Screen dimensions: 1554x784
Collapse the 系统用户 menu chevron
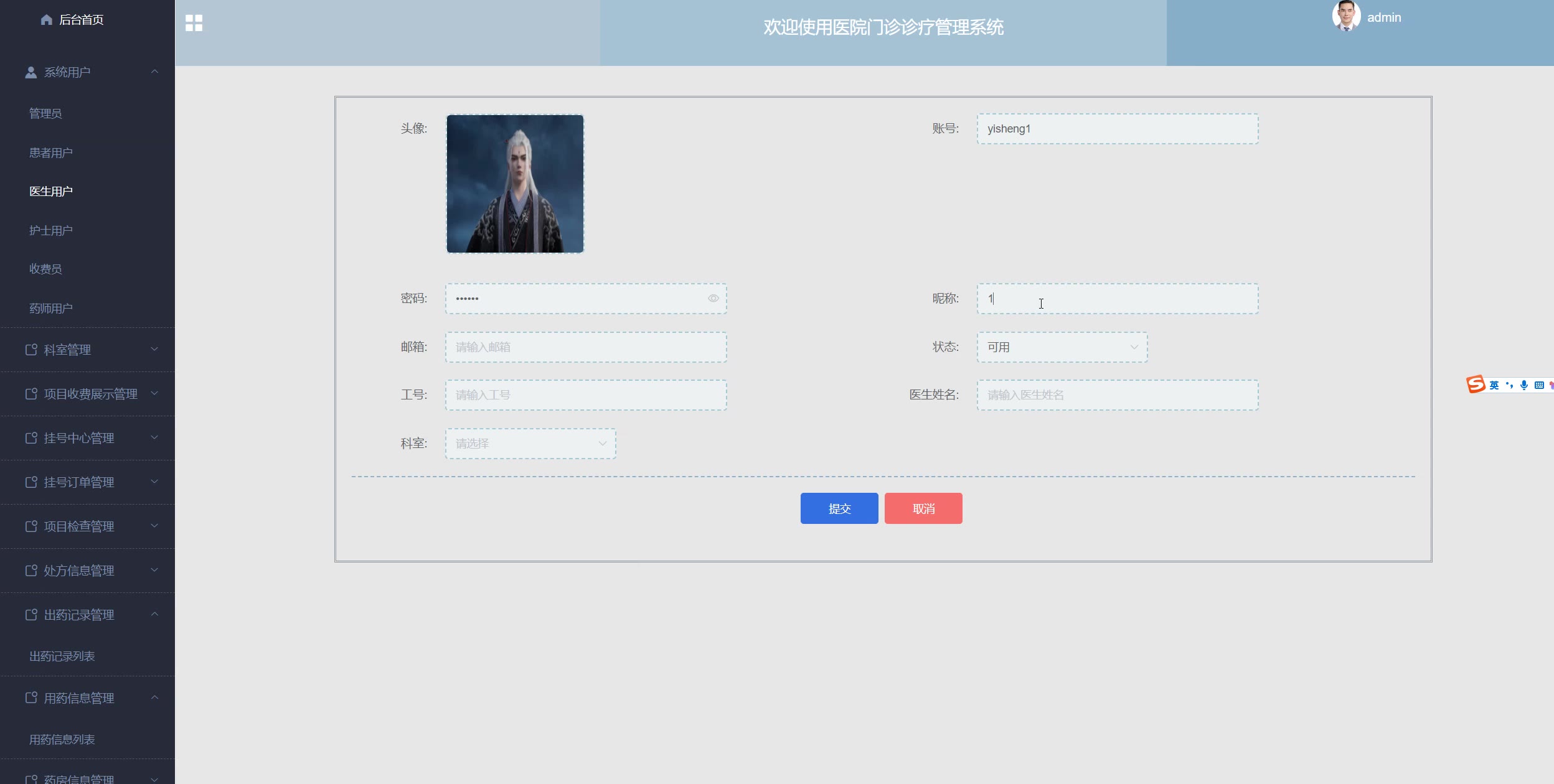point(154,72)
